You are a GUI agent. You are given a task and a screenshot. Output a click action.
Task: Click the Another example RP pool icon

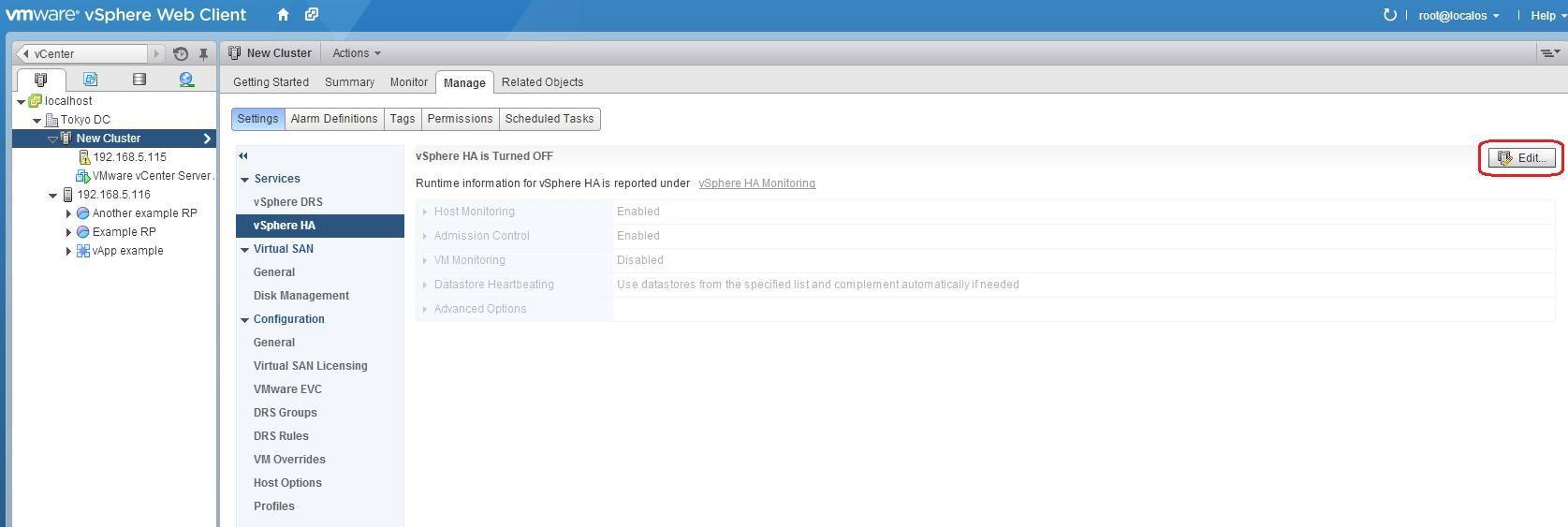click(82, 213)
